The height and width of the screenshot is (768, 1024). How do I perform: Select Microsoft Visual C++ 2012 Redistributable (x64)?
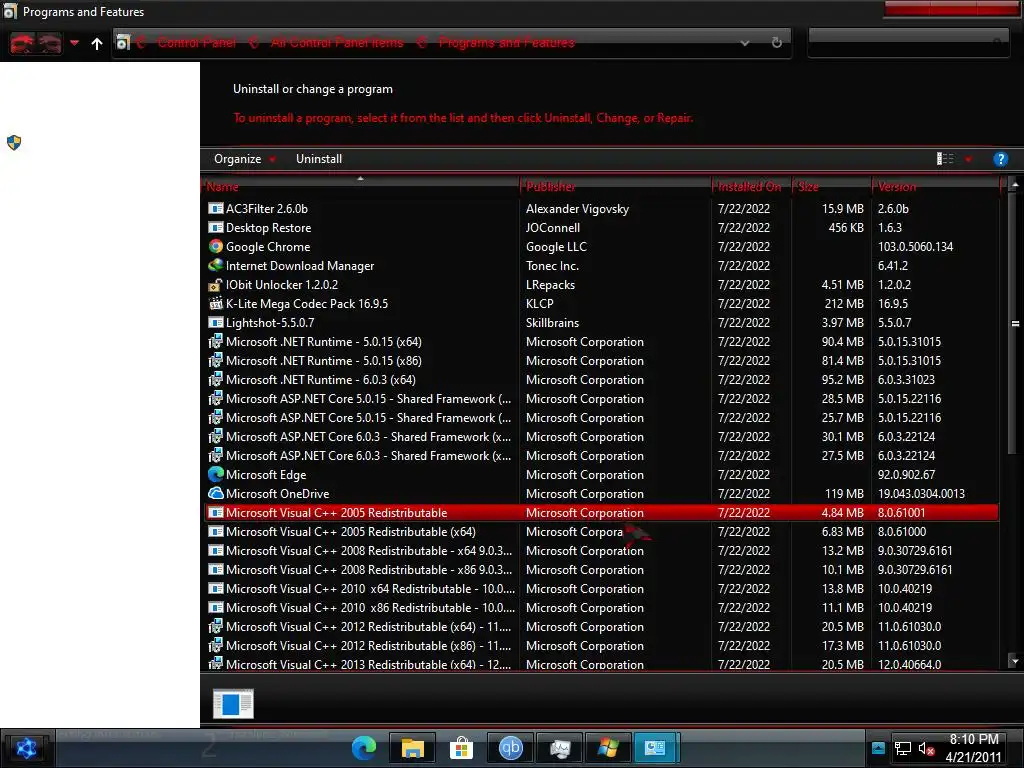click(601, 626)
